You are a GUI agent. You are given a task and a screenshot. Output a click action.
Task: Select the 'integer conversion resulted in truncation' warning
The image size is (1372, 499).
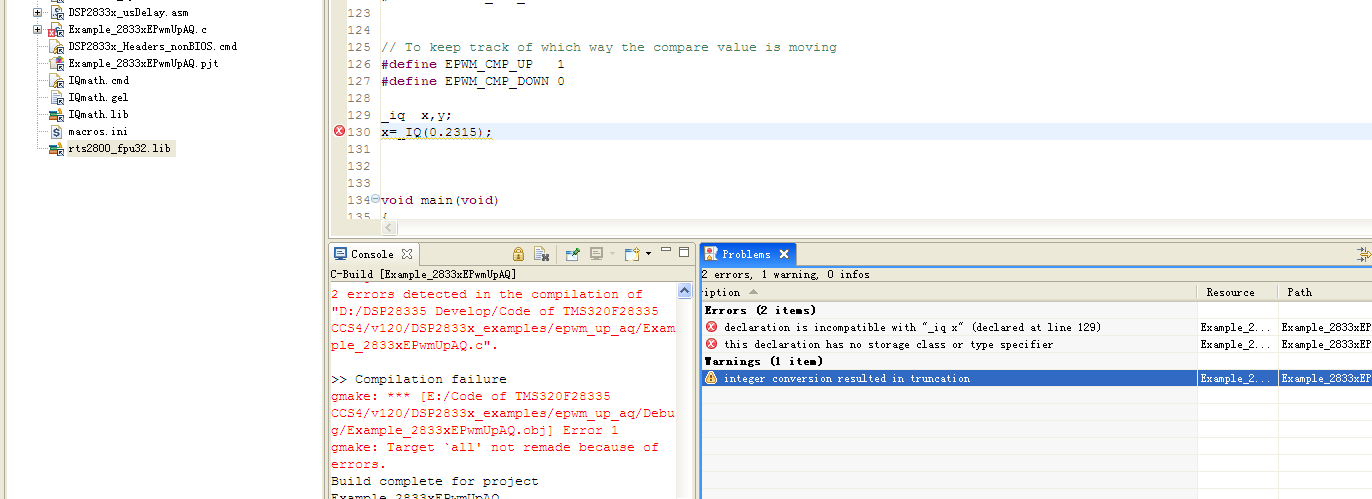tap(1036, 378)
